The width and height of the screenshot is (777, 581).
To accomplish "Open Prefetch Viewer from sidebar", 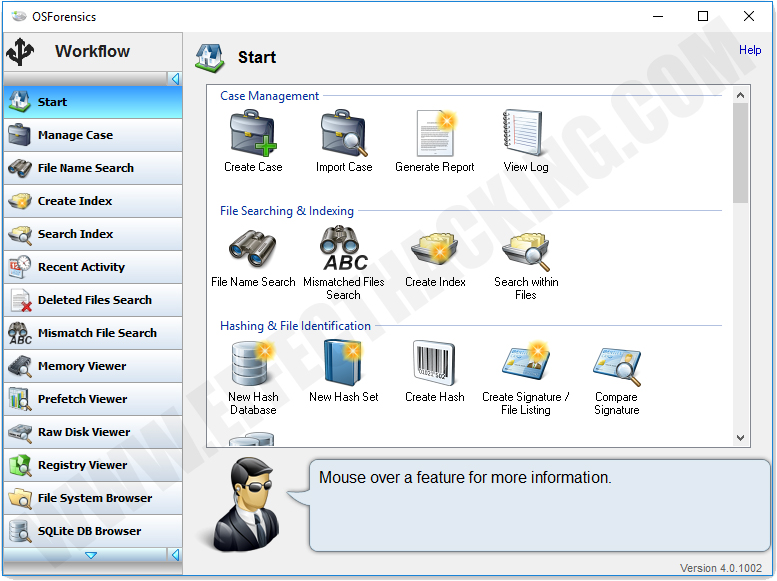I will pyautogui.click(x=93, y=399).
